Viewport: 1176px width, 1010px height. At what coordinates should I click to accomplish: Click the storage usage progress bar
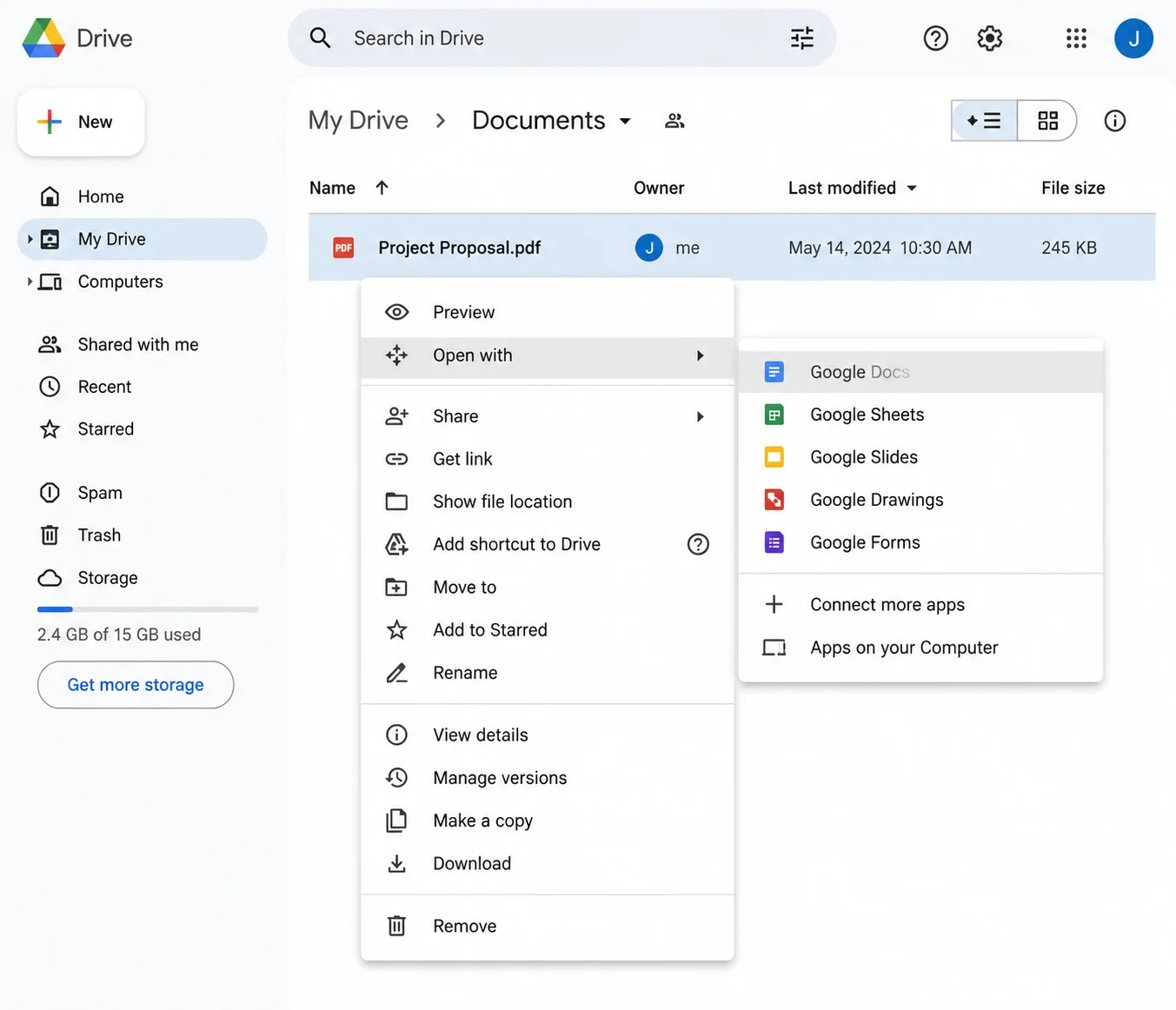148,609
